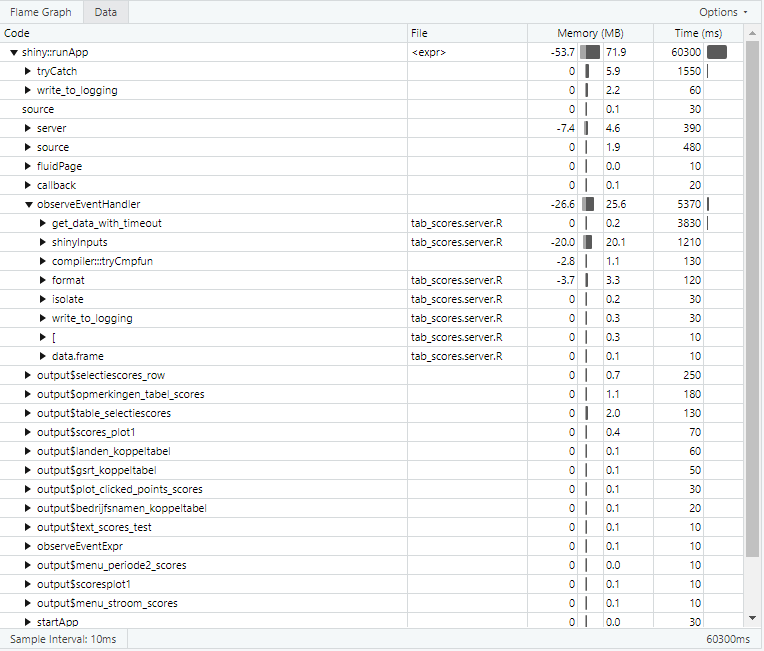This screenshot has width=764, height=651.
Task: Click the time bar for shiny::runApp
Action: pos(717,52)
